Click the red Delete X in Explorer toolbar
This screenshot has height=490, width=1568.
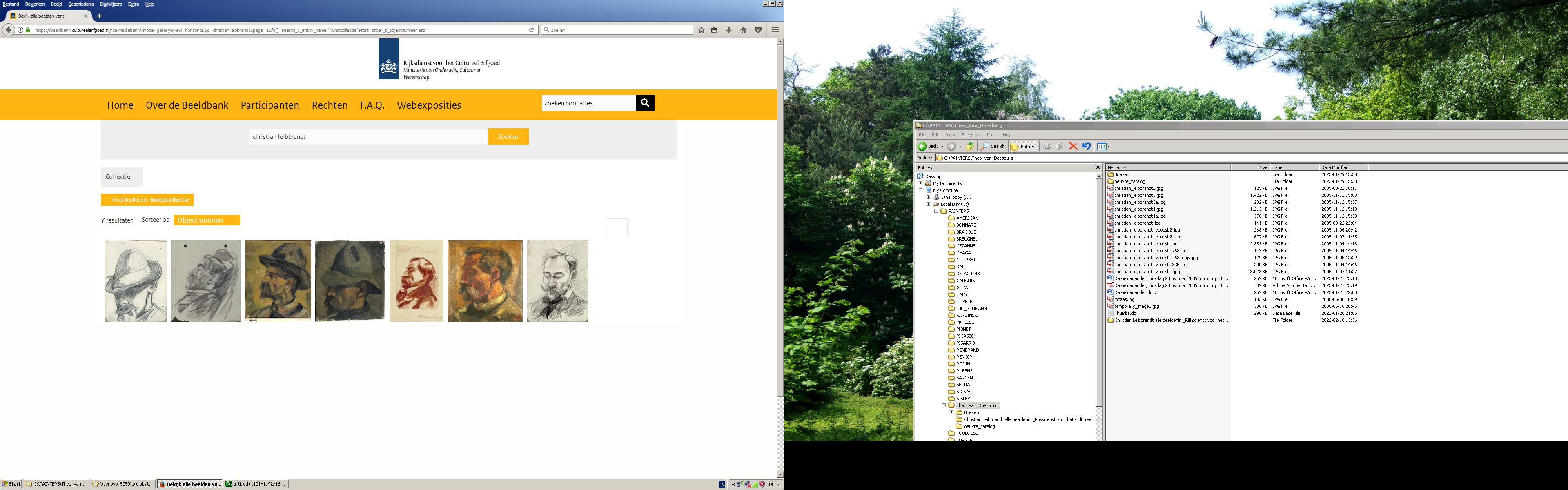tap(1073, 146)
